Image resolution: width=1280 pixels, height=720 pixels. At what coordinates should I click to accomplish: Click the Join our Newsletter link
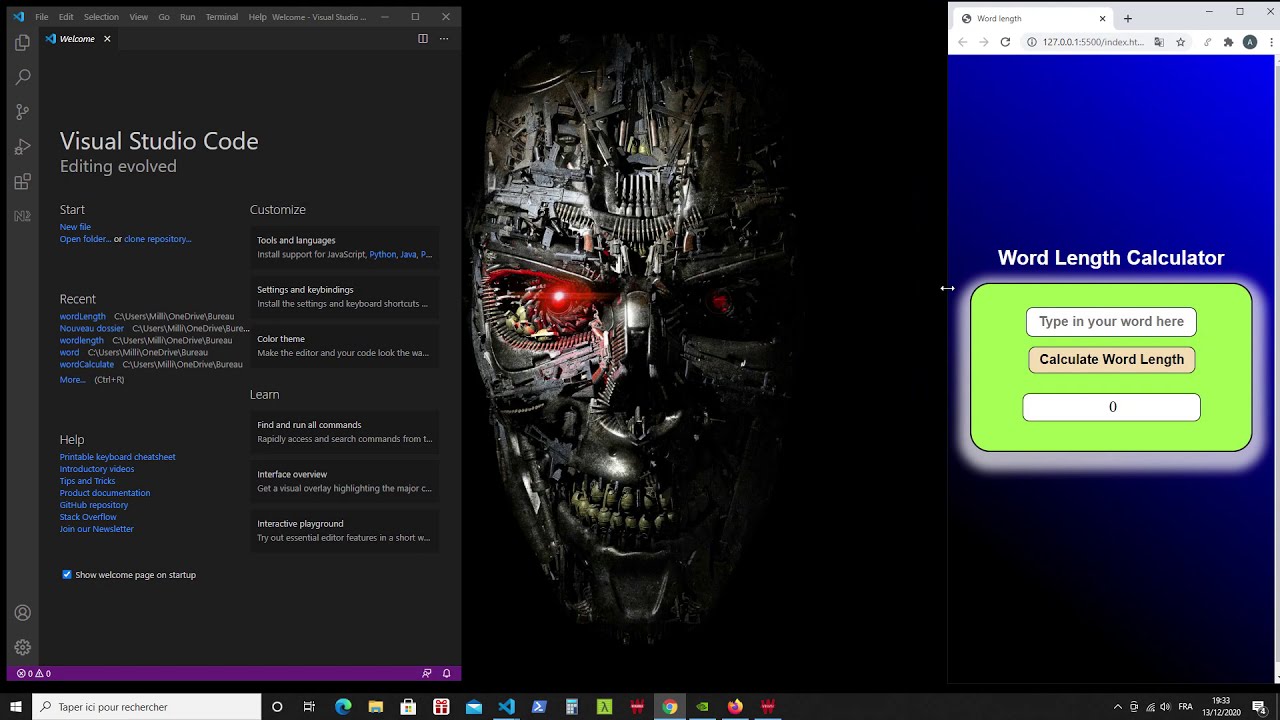click(x=97, y=529)
